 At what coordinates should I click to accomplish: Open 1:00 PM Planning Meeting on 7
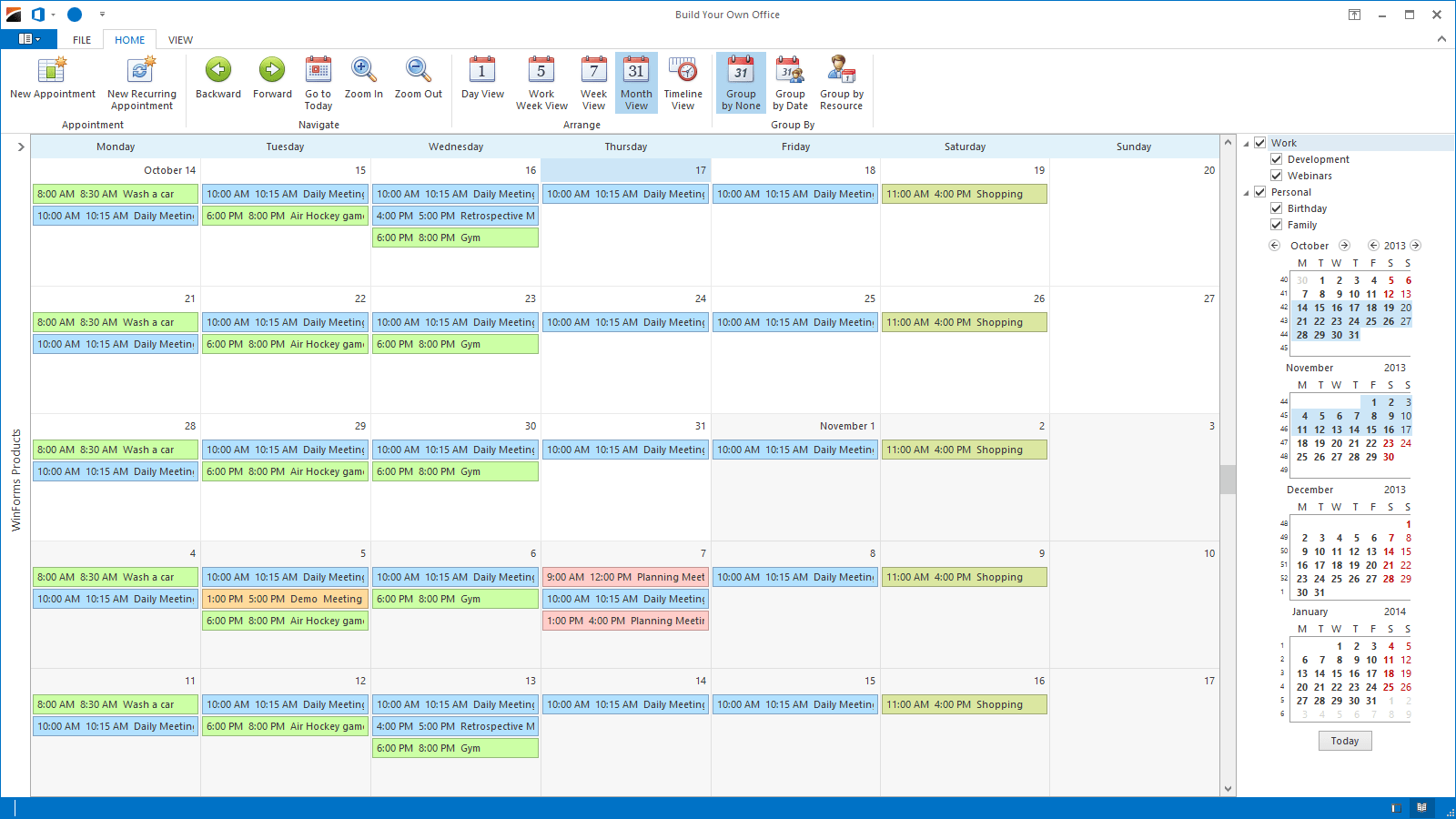pyautogui.click(x=625, y=621)
